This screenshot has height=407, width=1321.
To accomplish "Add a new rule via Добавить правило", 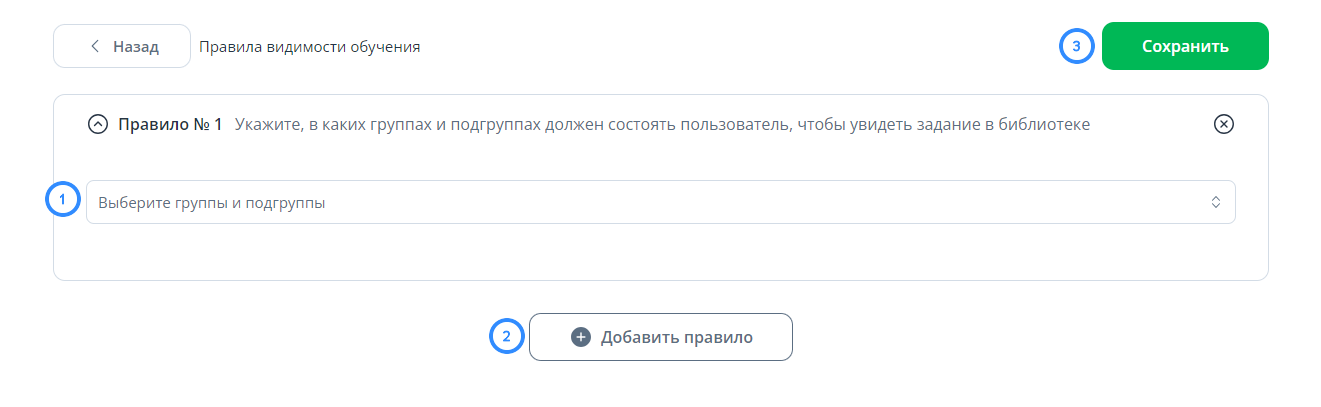I will tap(661, 337).
